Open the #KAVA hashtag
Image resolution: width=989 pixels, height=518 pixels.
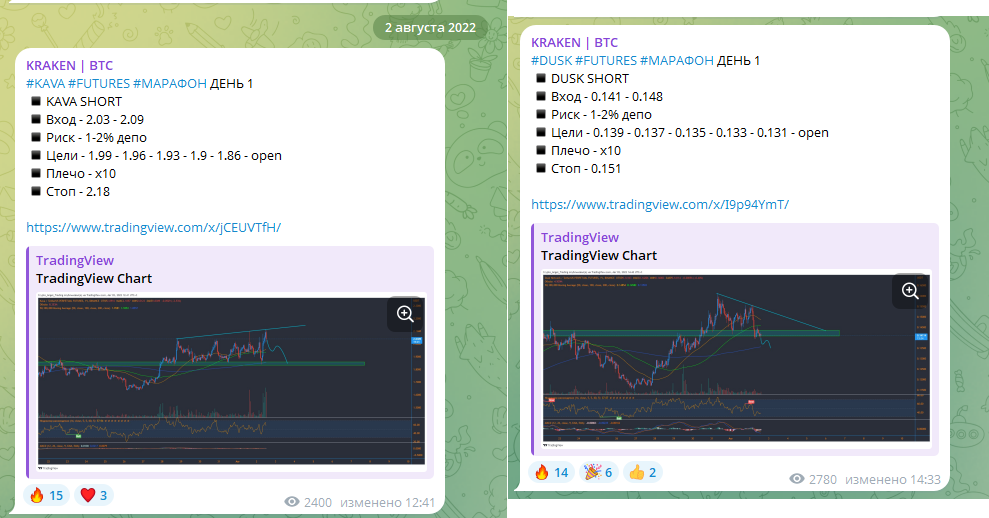click(45, 83)
